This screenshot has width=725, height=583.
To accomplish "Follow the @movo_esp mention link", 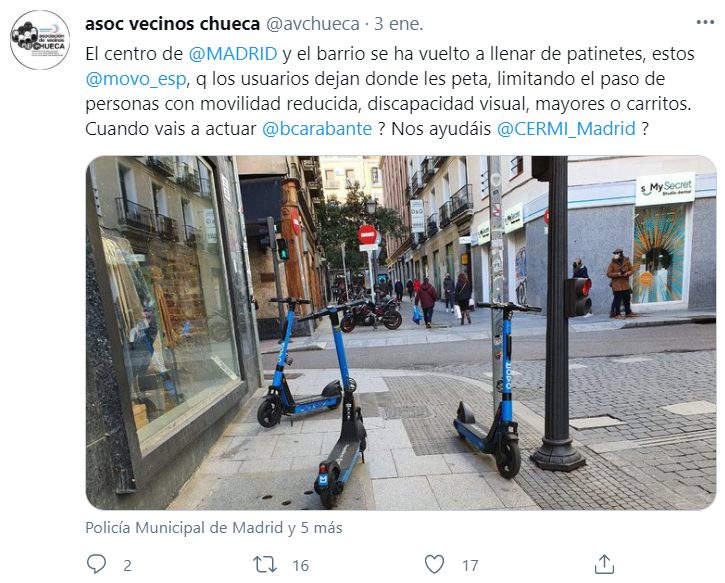I will (x=136, y=79).
